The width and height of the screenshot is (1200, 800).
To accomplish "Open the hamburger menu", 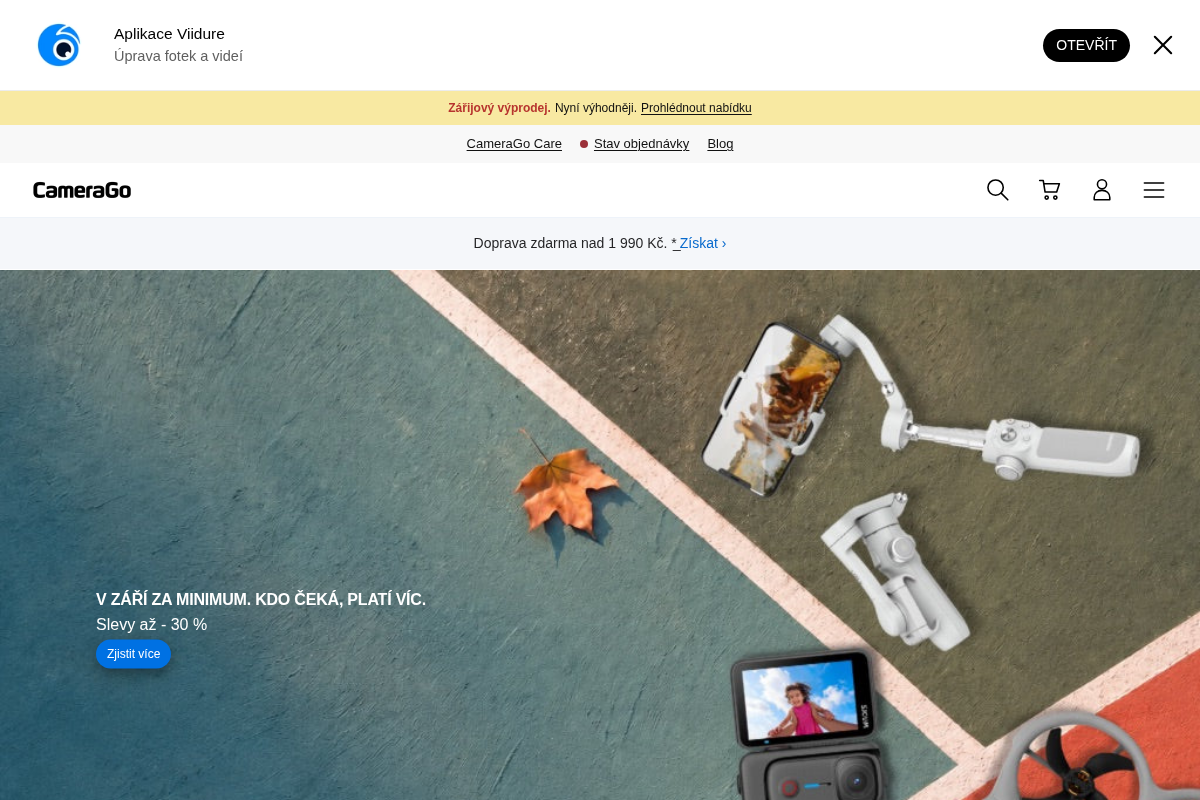I will click(1154, 190).
